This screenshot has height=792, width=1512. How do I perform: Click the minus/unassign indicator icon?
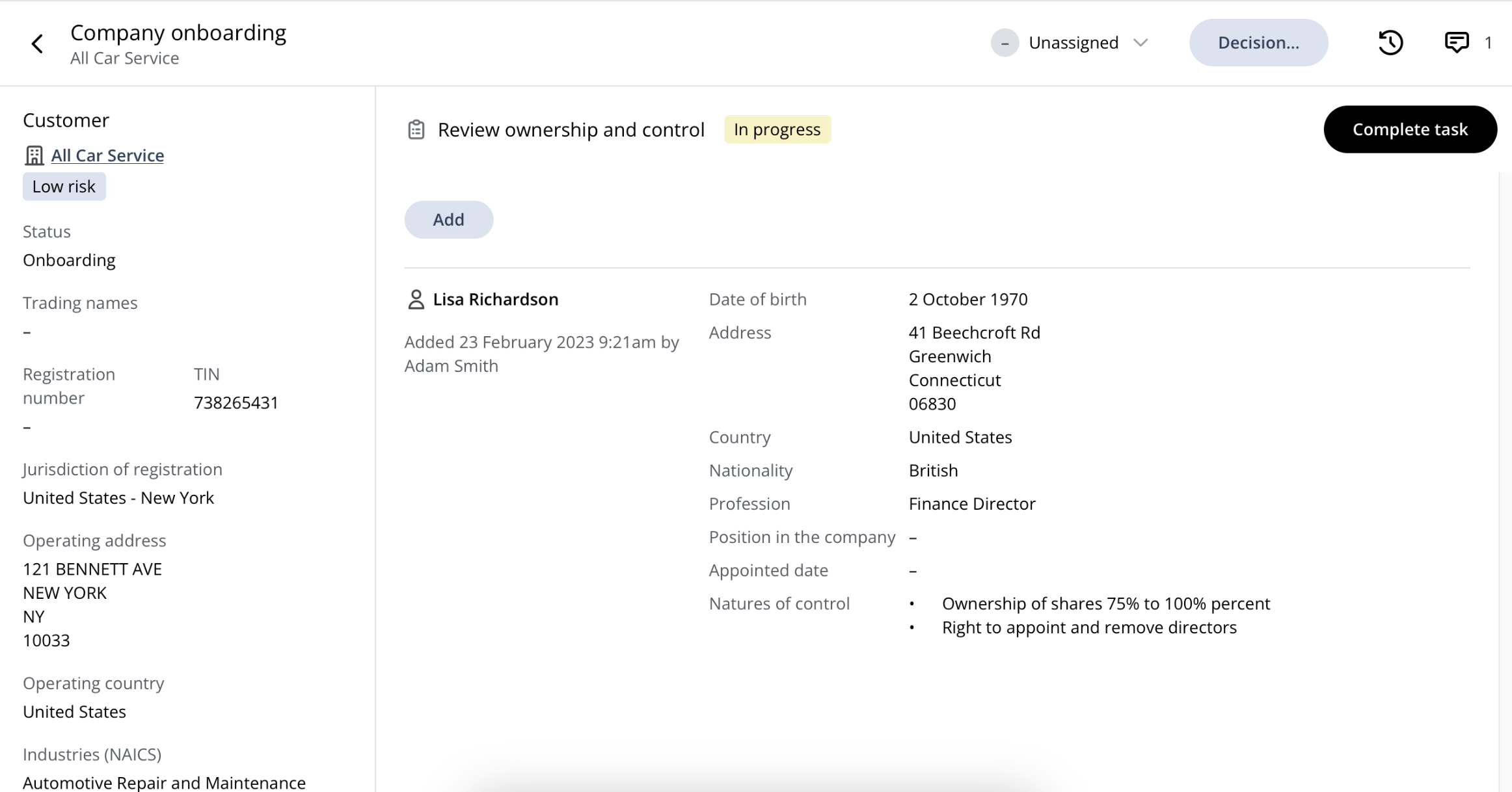[x=1005, y=42]
